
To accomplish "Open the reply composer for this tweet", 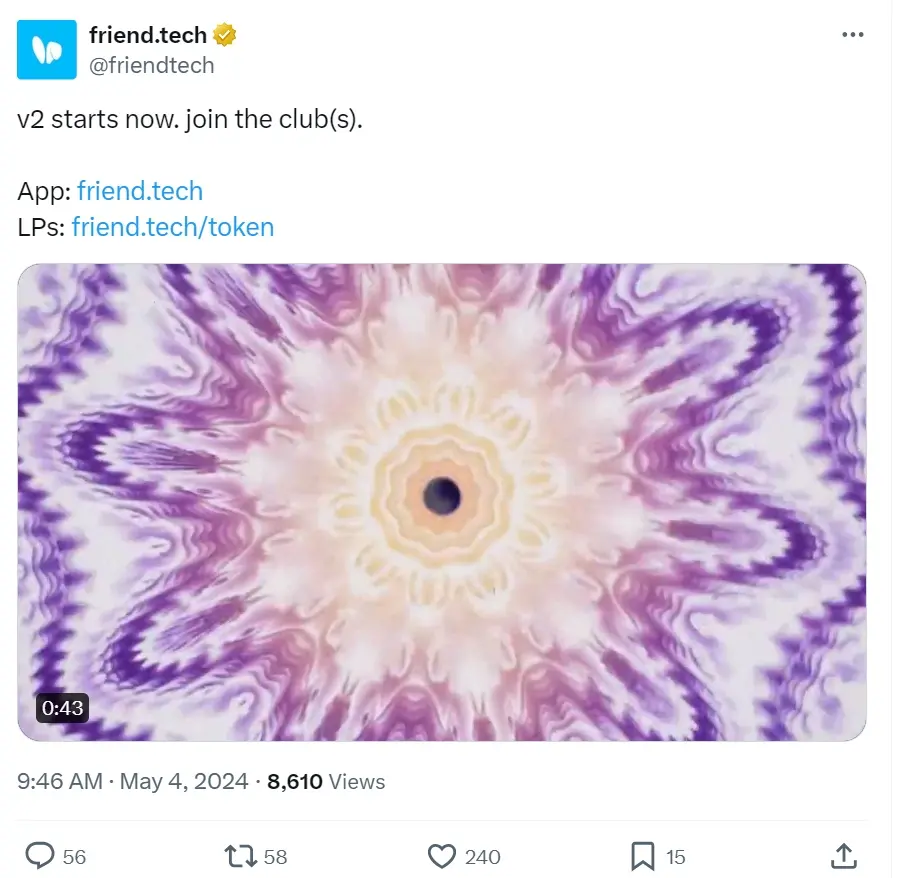I will [x=40, y=856].
